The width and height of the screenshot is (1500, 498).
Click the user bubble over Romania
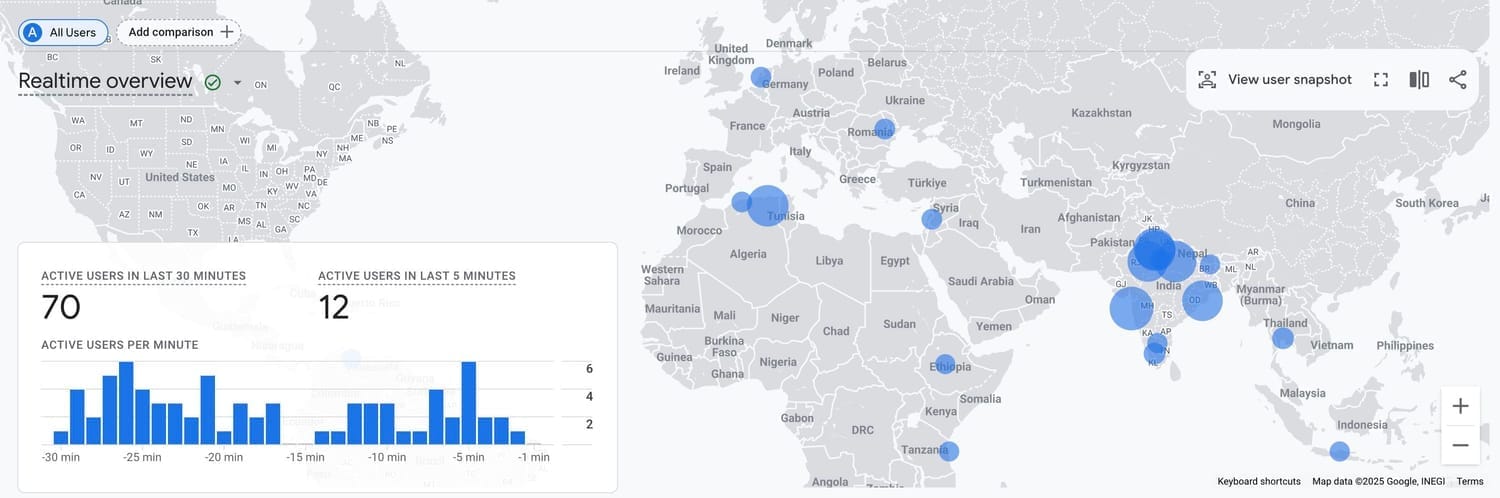click(884, 129)
